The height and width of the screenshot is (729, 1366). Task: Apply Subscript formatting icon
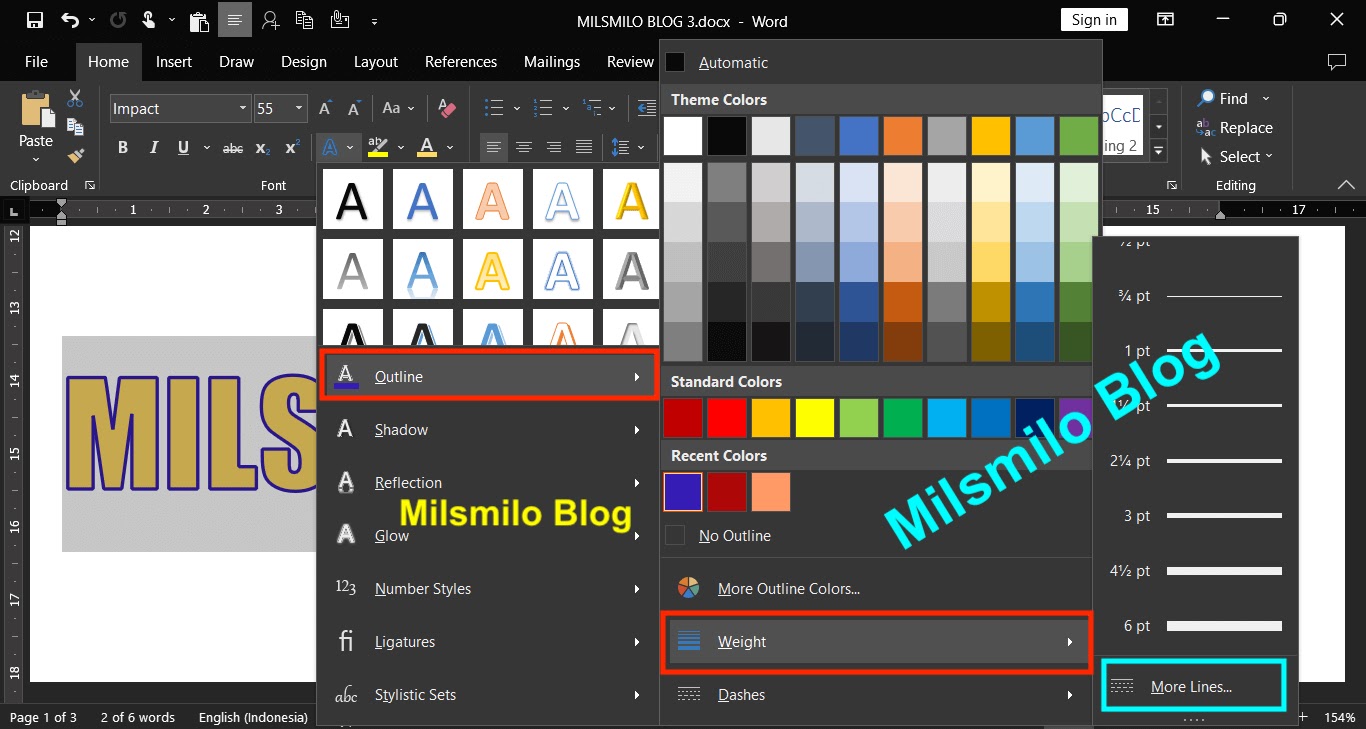click(262, 148)
